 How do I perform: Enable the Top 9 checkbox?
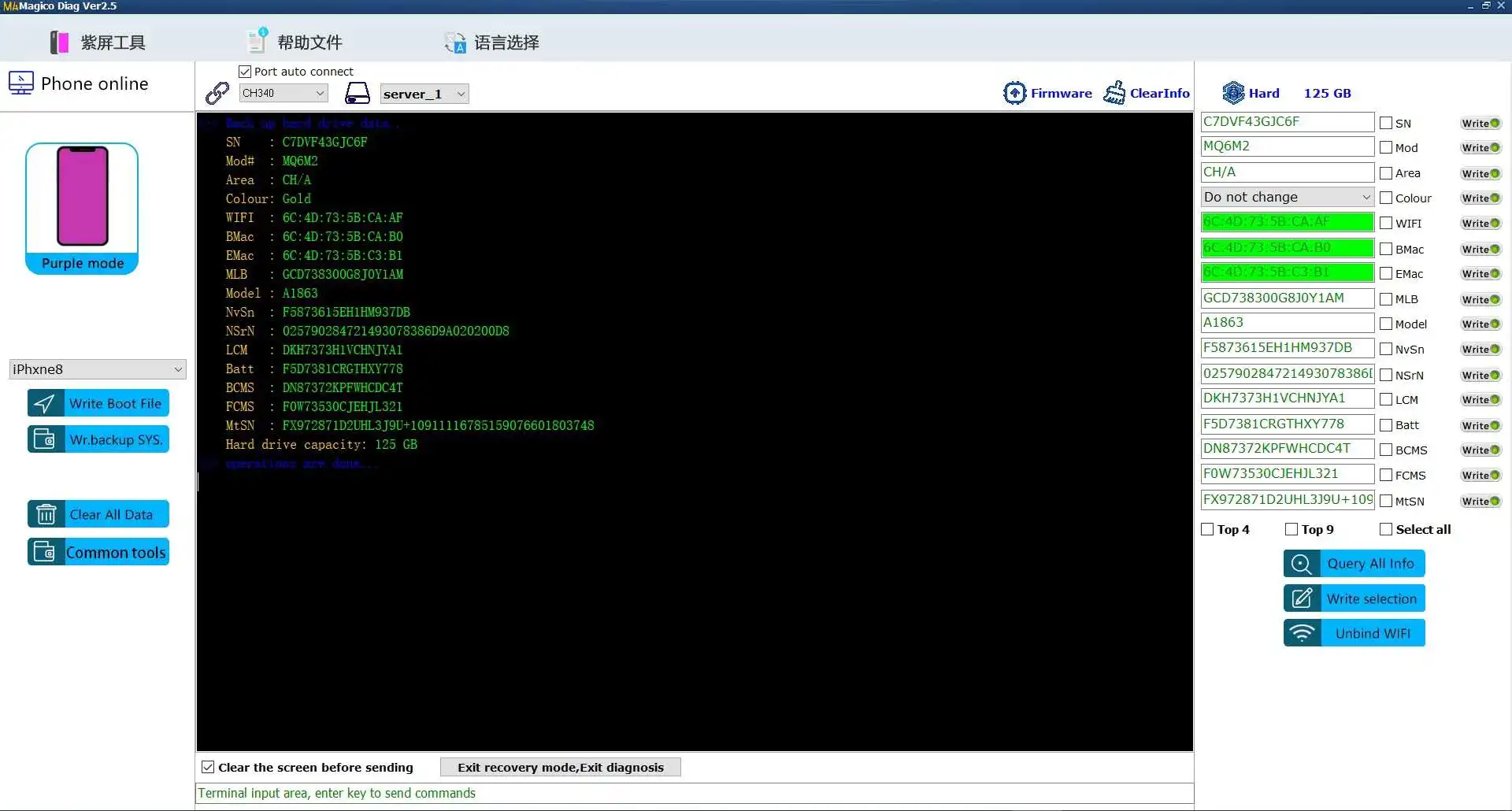1291,529
